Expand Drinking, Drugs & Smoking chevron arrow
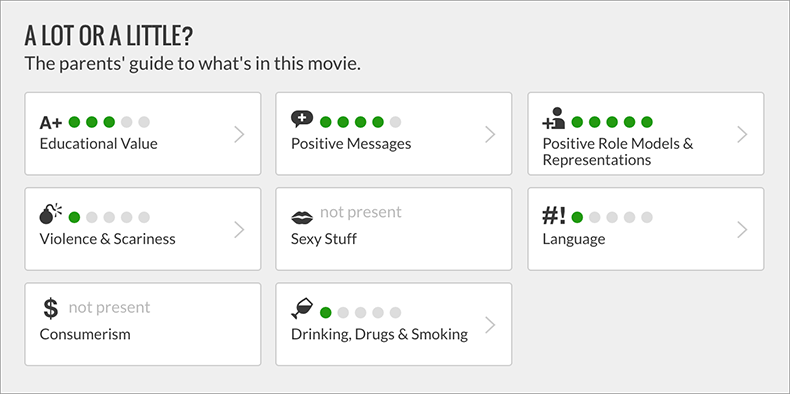 490,325
